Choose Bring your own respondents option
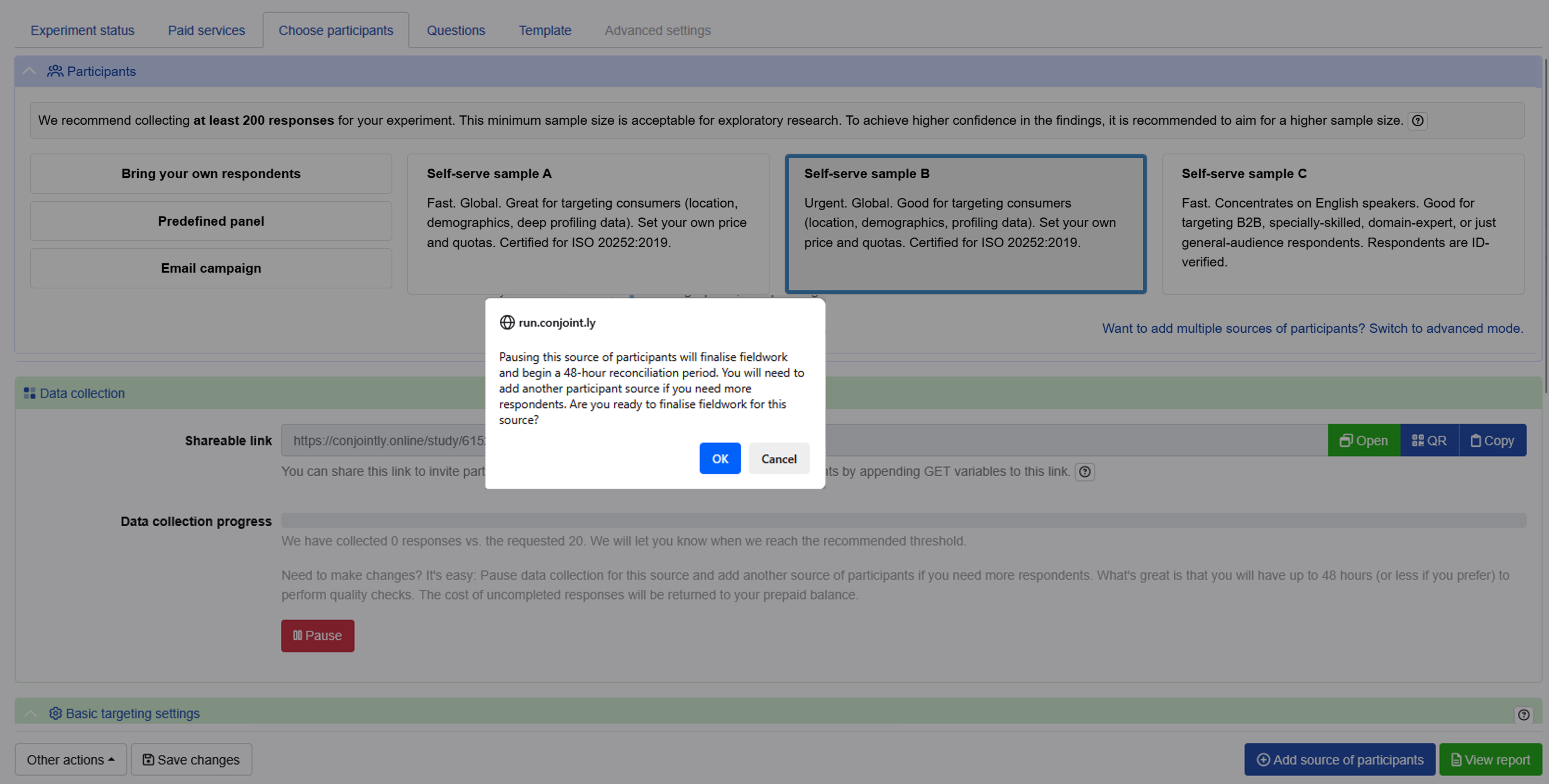The height and width of the screenshot is (784, 1549). (x=211, y=174)
